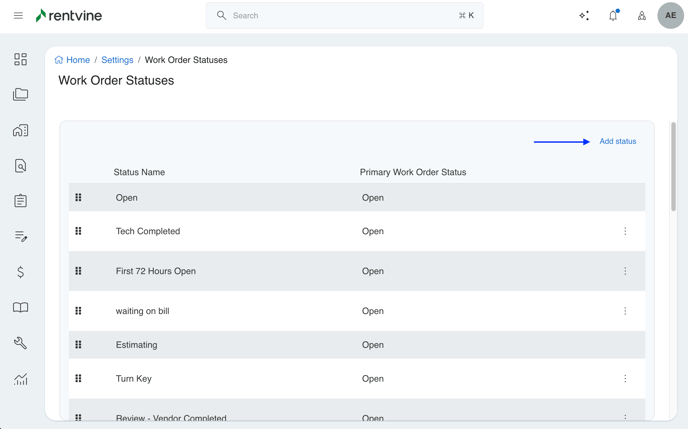The image size is (688, 429).
Task: Open user avatar AE account menu
Action: coord(670,16)
